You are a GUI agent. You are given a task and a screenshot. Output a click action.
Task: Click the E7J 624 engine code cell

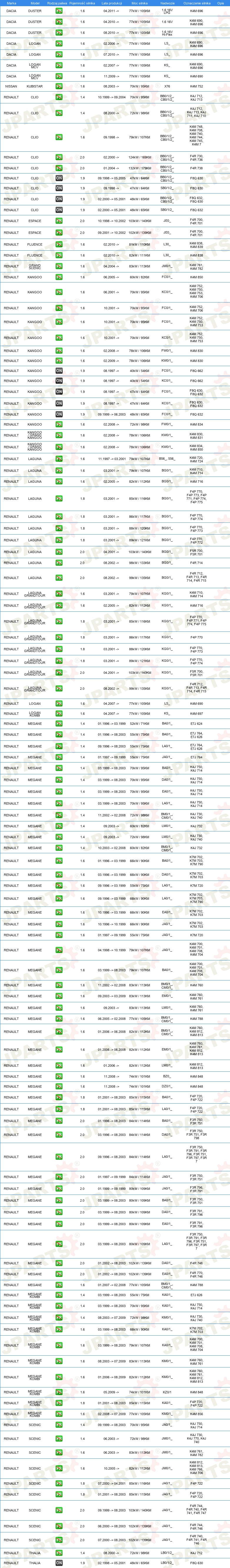[x=196, y=724]
